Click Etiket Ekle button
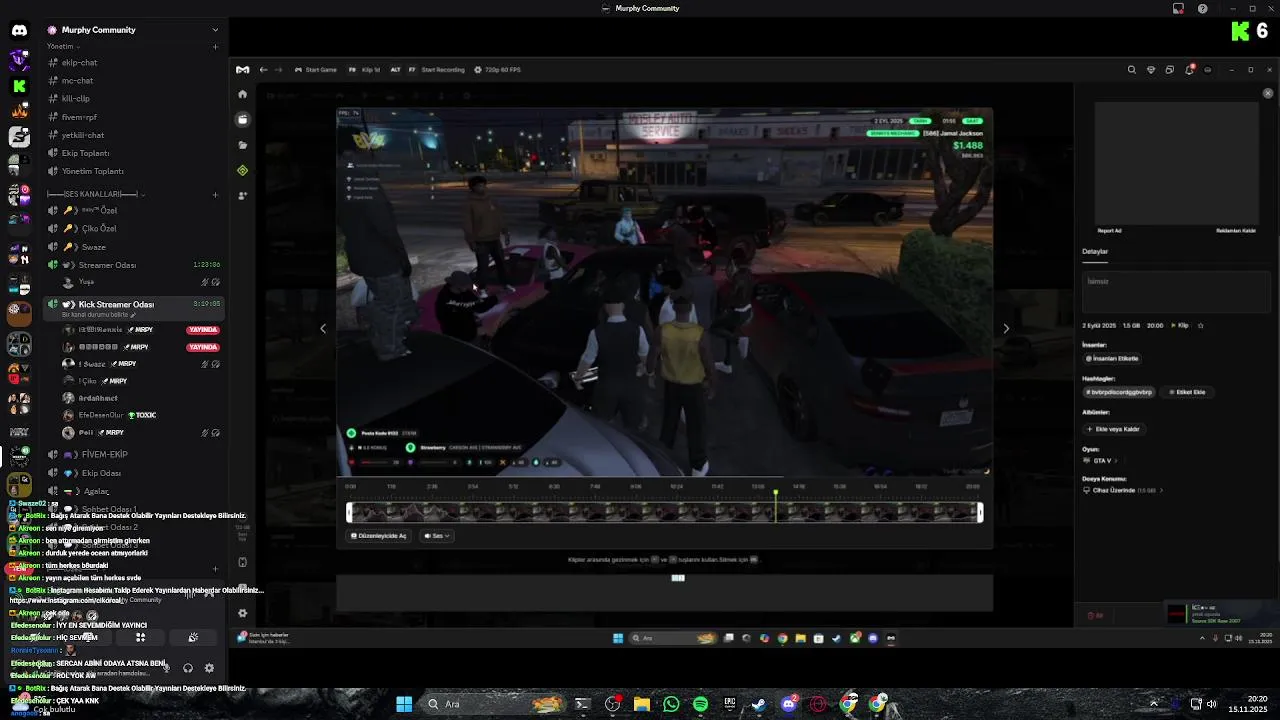Viewport: 1280px width, 720px height. pos(1187,392)
